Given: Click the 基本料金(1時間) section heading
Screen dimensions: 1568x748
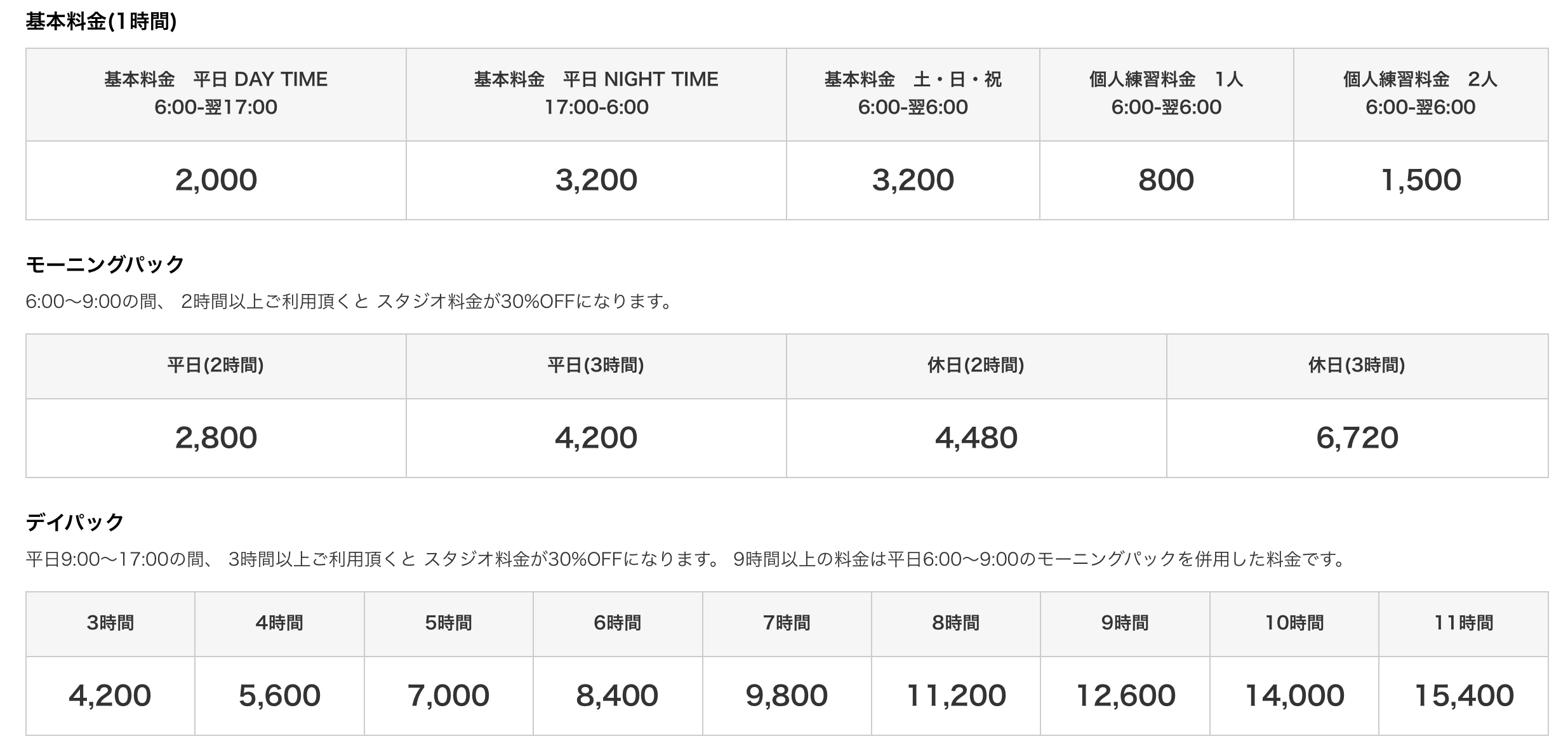Looking at the screenshot, I should coord(101,22).
